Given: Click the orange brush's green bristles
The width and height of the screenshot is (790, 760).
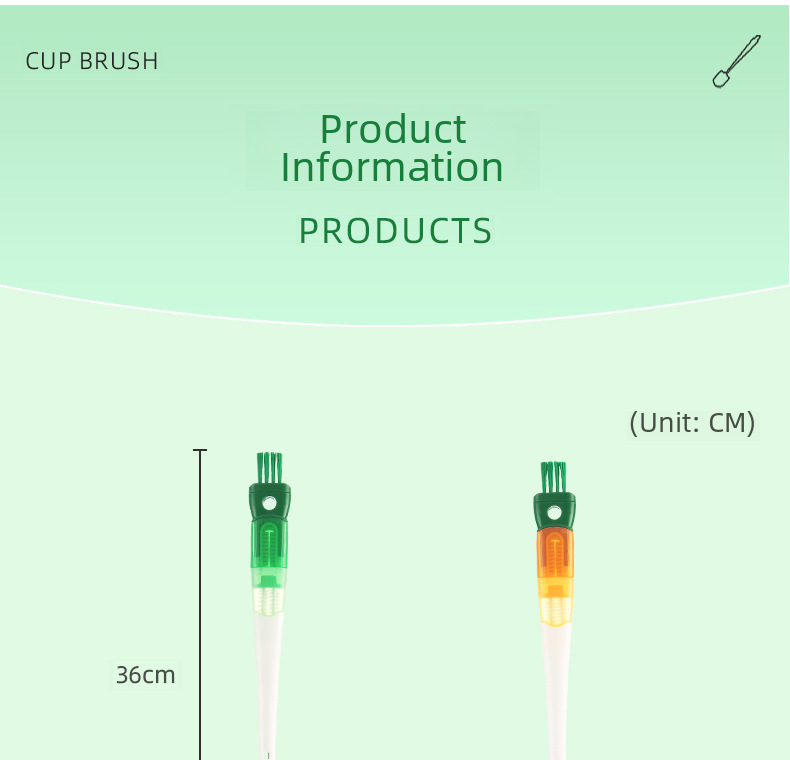Looking at the screenshot, I should click(554, 477).
